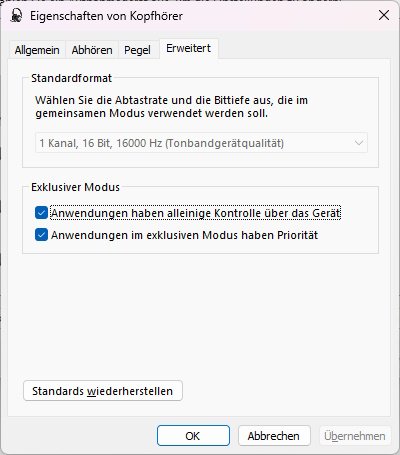Click the Exklusiver Modus group heading
The height and width of the screenshot is (455, 400).
[75, 187]
